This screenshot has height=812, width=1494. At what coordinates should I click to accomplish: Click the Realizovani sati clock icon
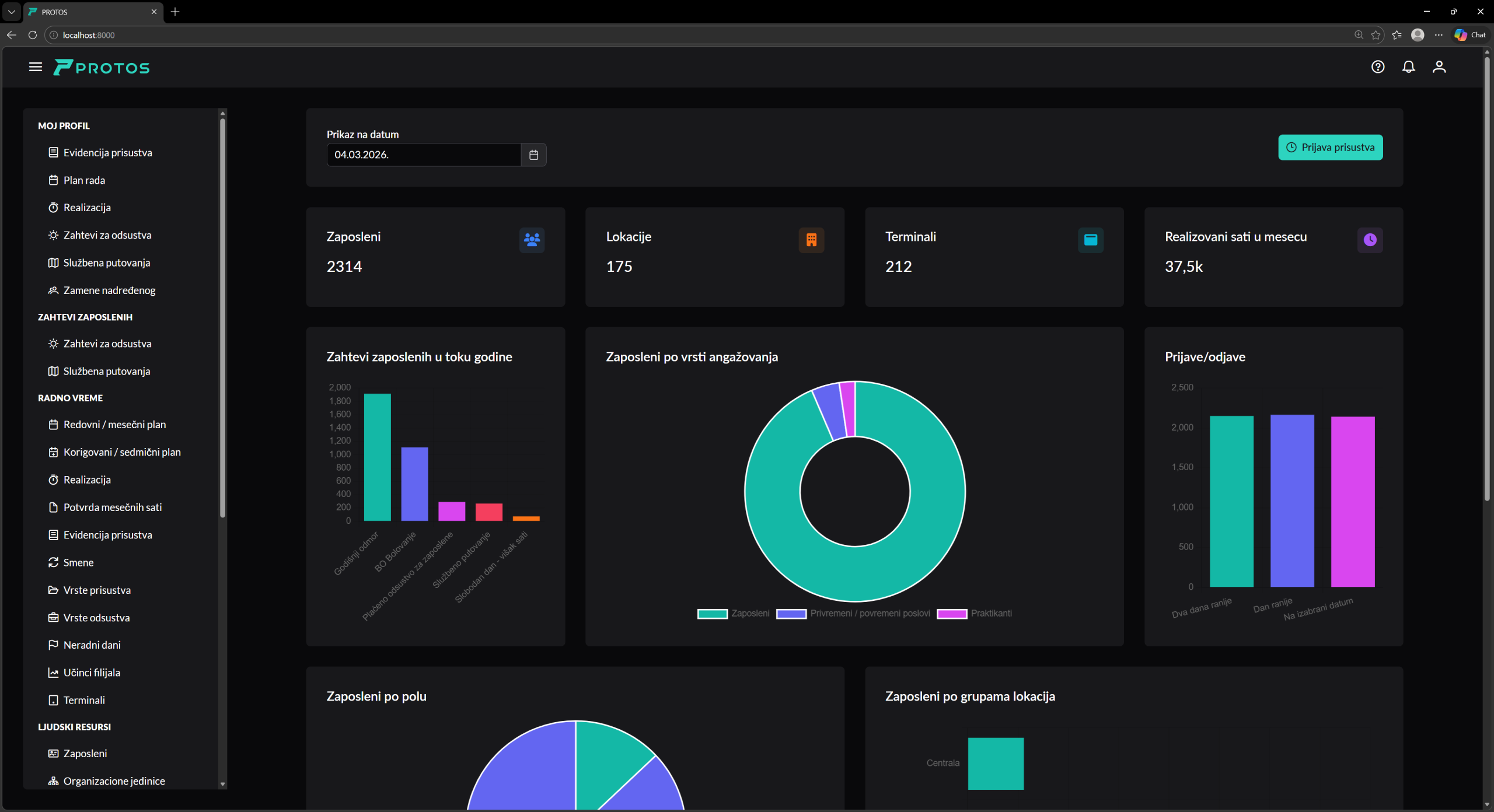[x=1370, y=240]
